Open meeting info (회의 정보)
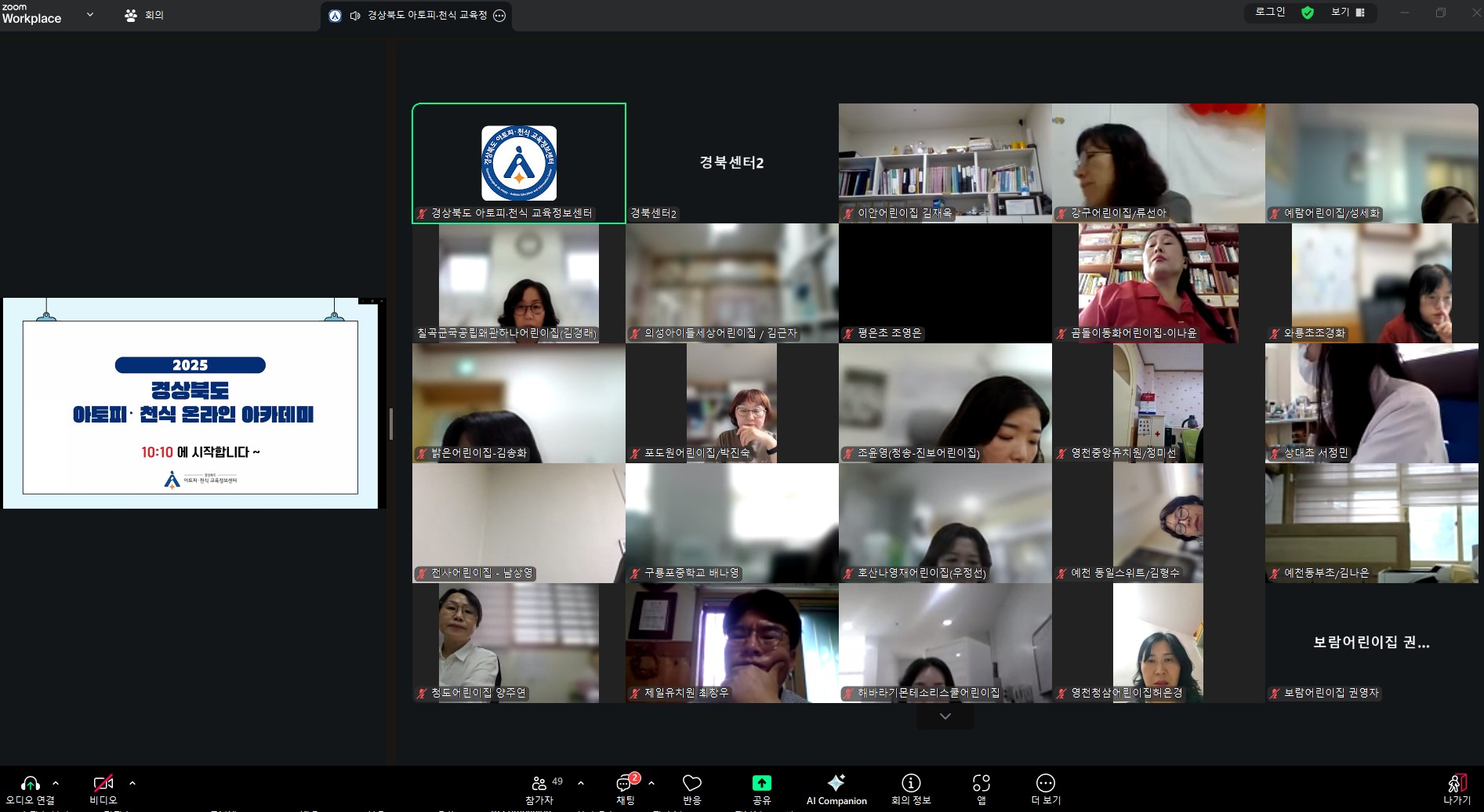This screenshot has width=1484, height=812. 910,788
